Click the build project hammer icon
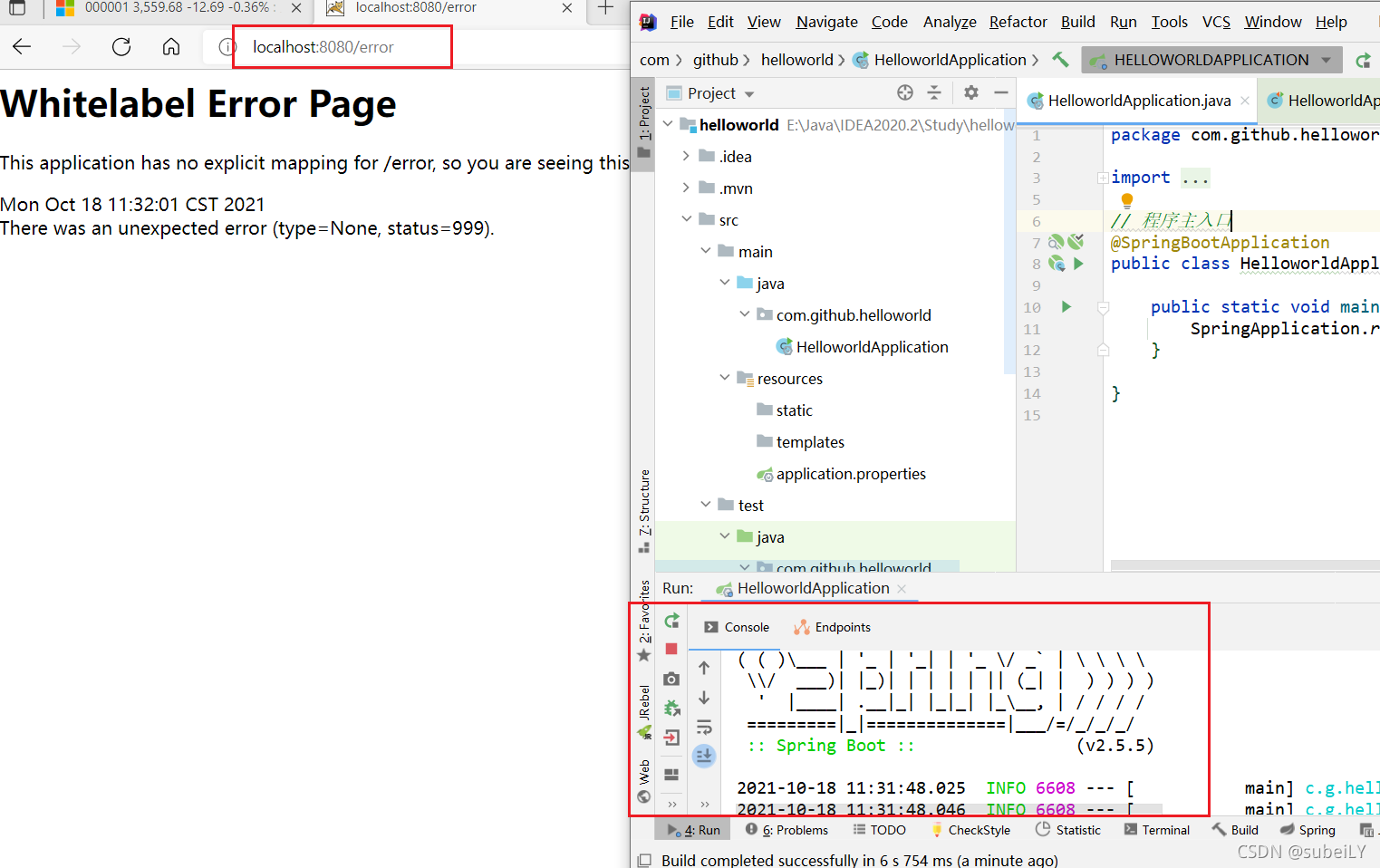The width and height of the screenshot is (1380, 868). (1060, 60)
